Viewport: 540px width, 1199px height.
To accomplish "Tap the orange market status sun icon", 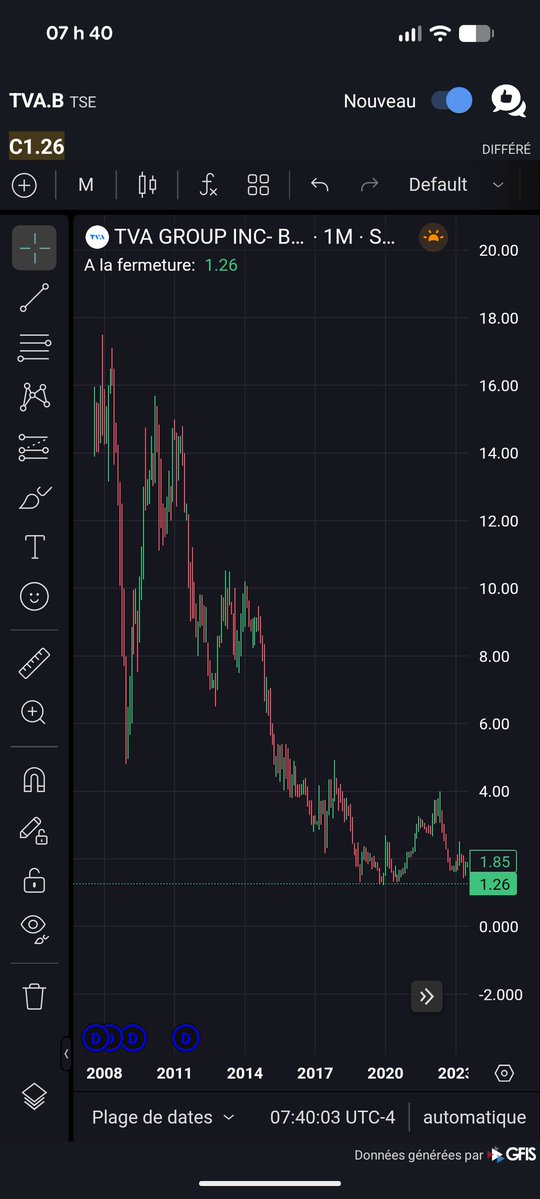I will click(434, 237).
